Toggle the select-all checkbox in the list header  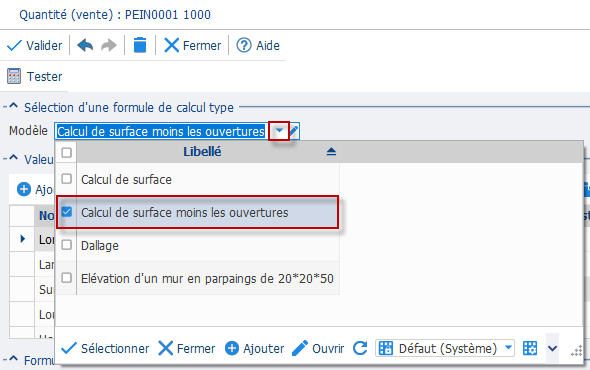click(x=67, y=152)
